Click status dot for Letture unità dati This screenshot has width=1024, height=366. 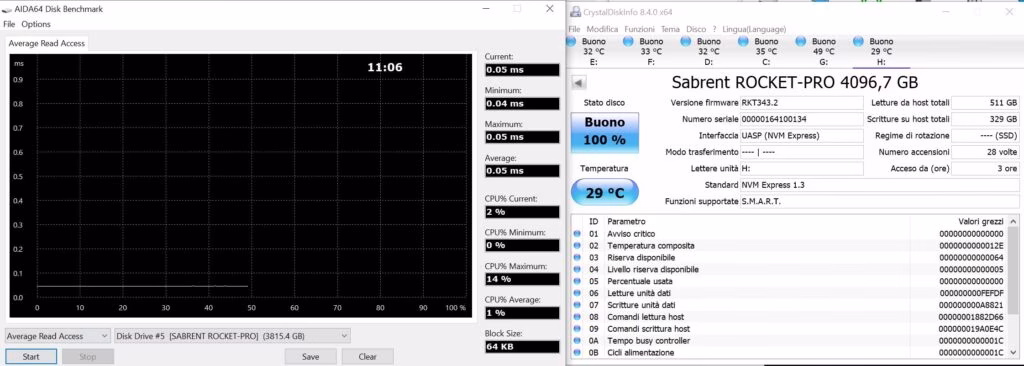(x=577, y=293)
